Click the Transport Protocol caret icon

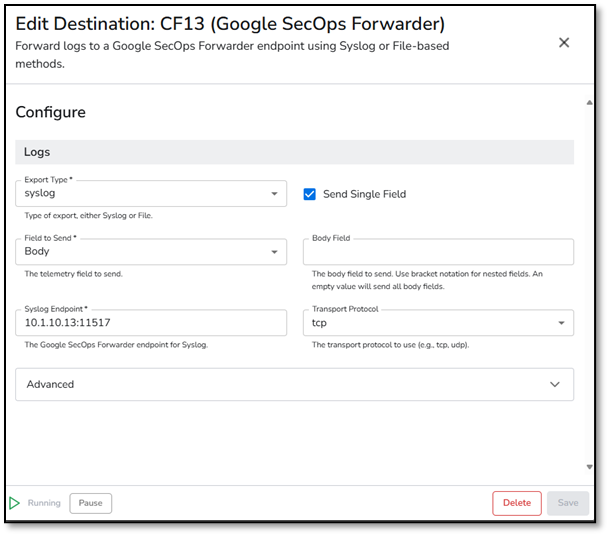pos(561,323)
